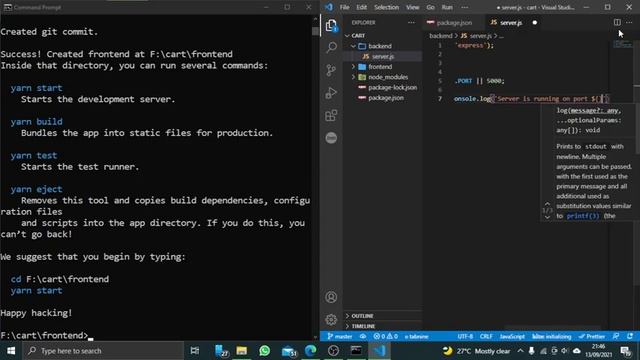This screenshot has width=640, height=360.
Task: Click the master git branch indicator
Action: click(340, 336)
